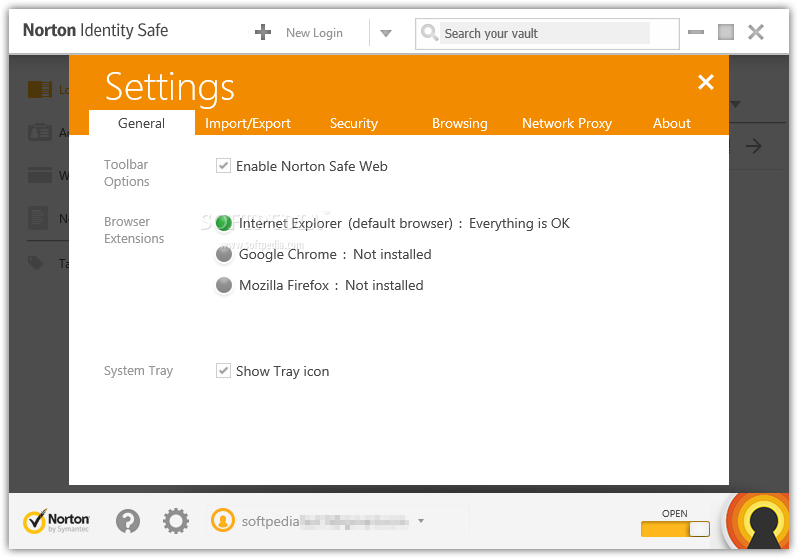This screenshot has width=798, height=558.
Task: Click the System Tray section label
Action: 138,371
